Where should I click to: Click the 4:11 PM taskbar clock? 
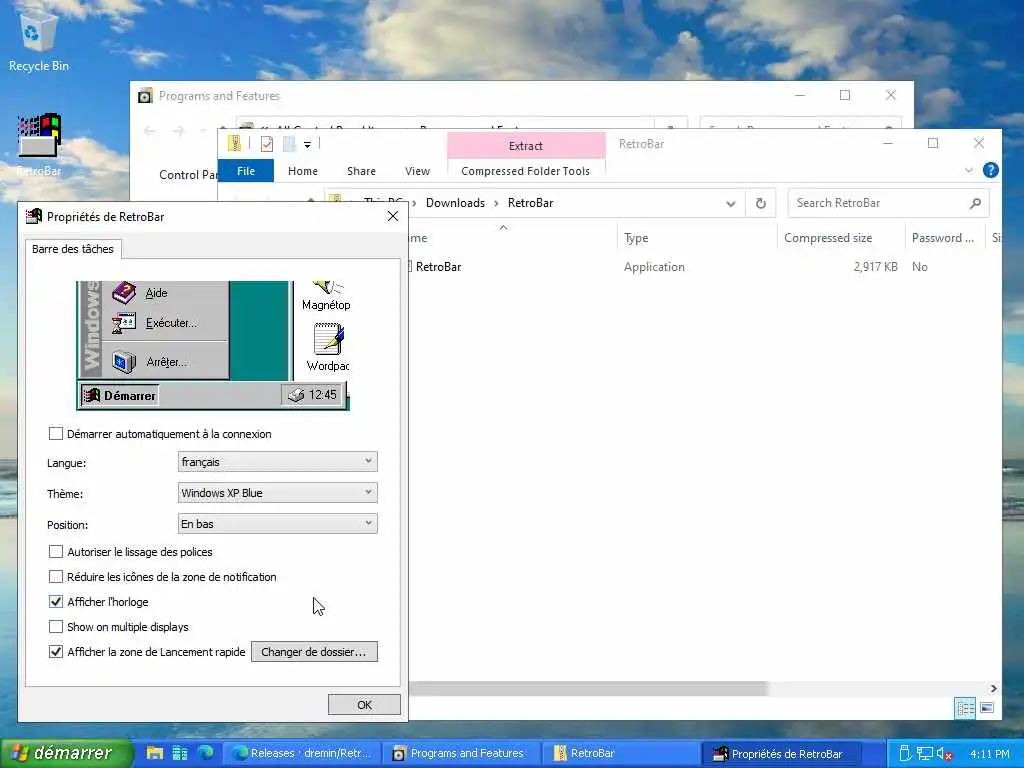click(989, 754)
